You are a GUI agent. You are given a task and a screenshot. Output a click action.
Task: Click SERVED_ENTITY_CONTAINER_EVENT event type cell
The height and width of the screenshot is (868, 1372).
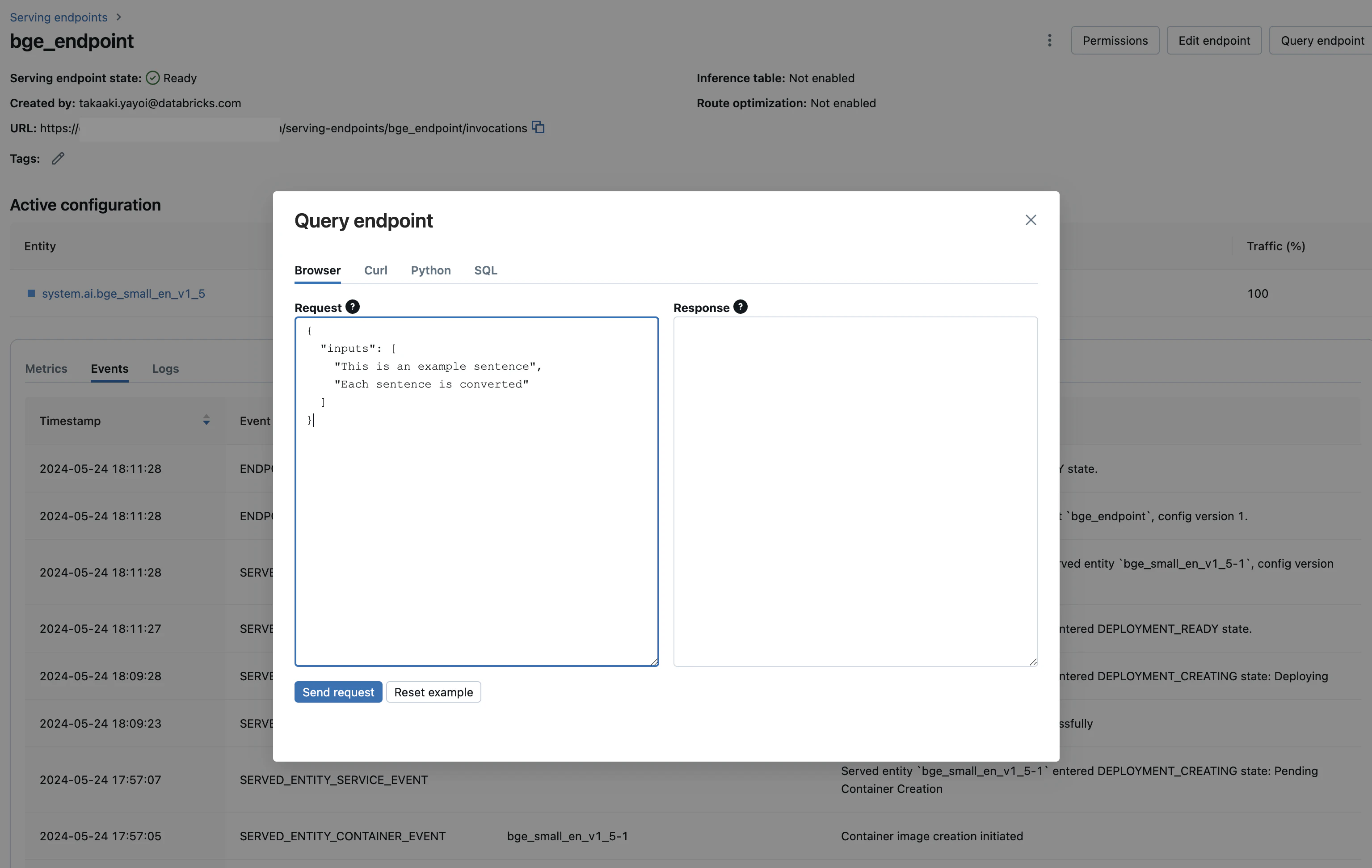coord(342,836)
